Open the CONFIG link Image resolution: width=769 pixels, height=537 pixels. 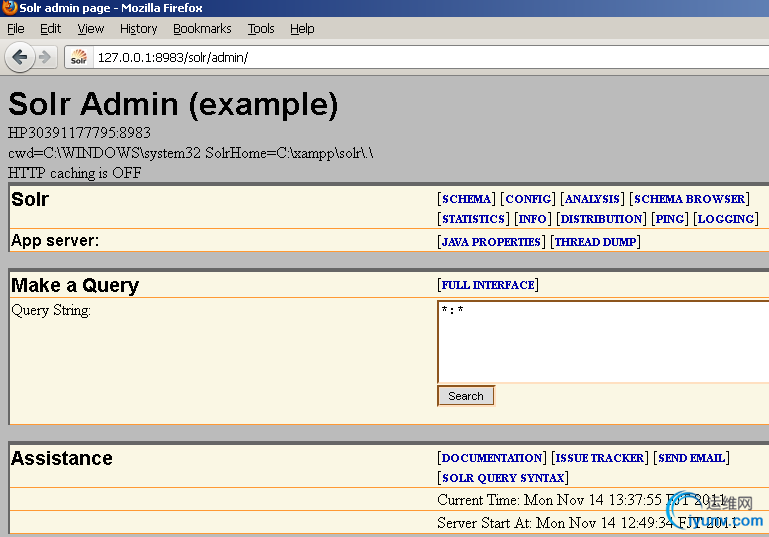click(528, 199)
